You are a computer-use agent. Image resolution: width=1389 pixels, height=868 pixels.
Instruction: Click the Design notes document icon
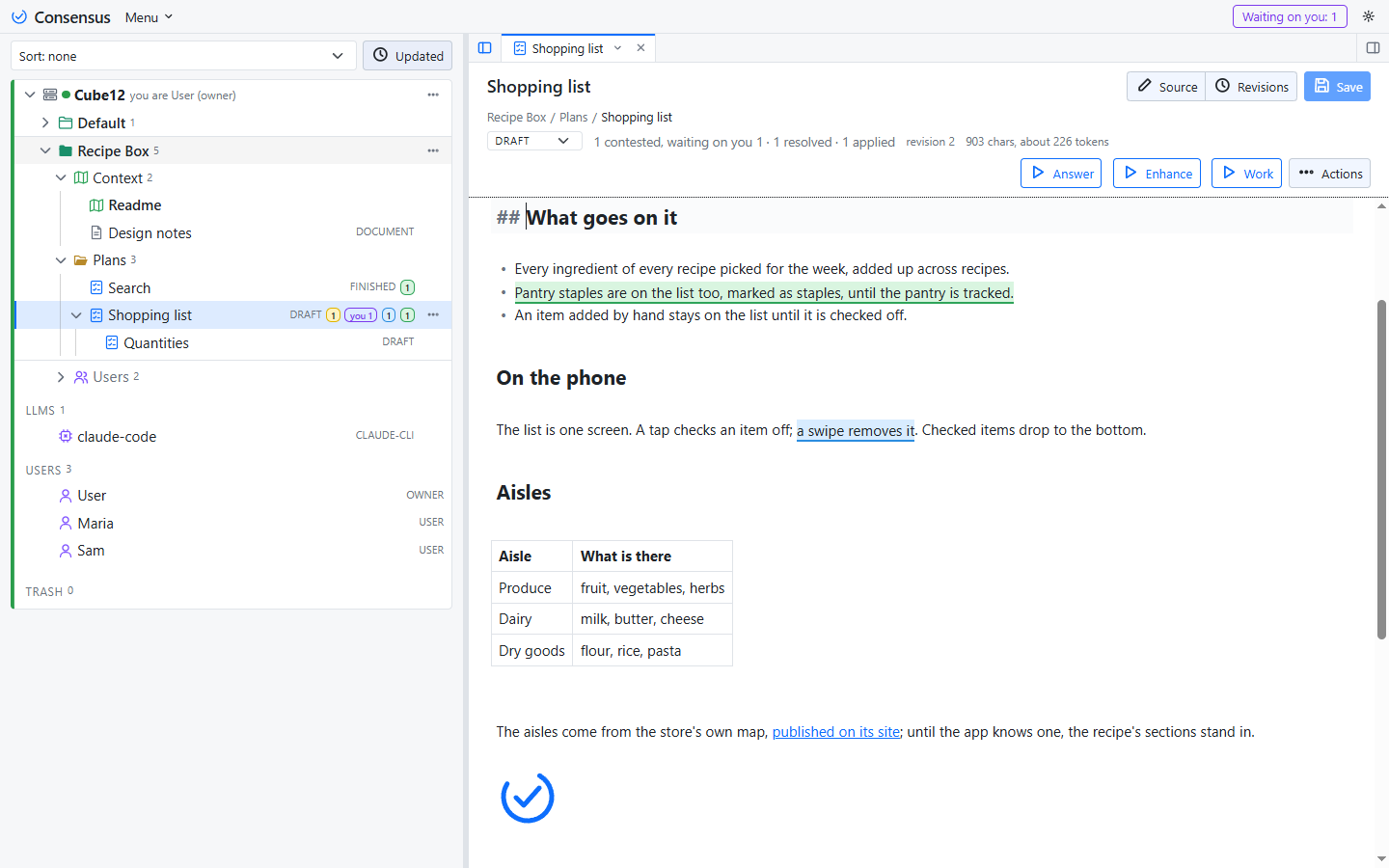pos(96,232)
